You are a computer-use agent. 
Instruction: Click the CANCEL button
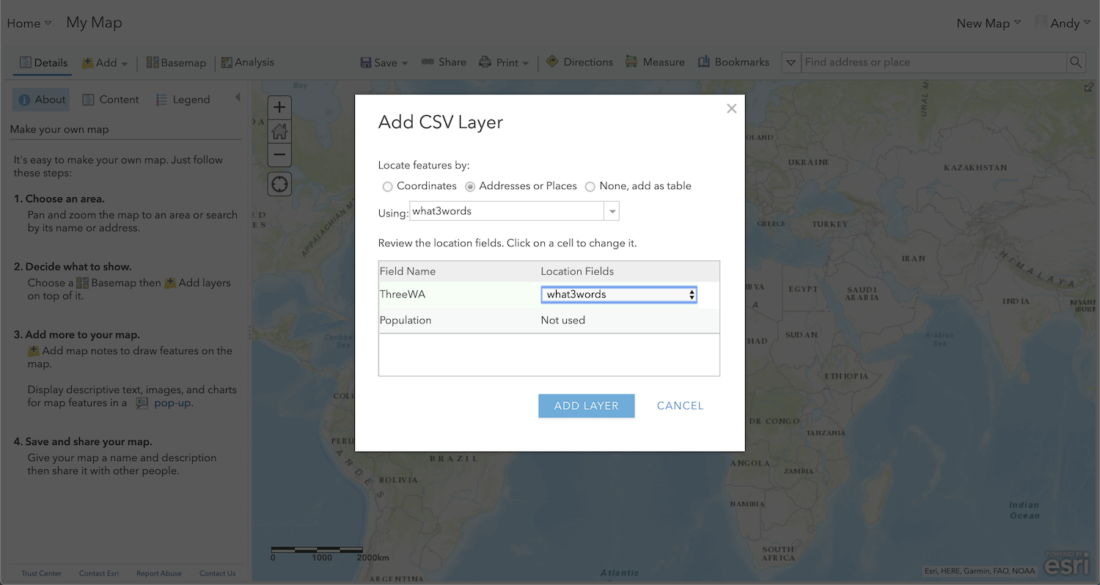tap(680, 405)
